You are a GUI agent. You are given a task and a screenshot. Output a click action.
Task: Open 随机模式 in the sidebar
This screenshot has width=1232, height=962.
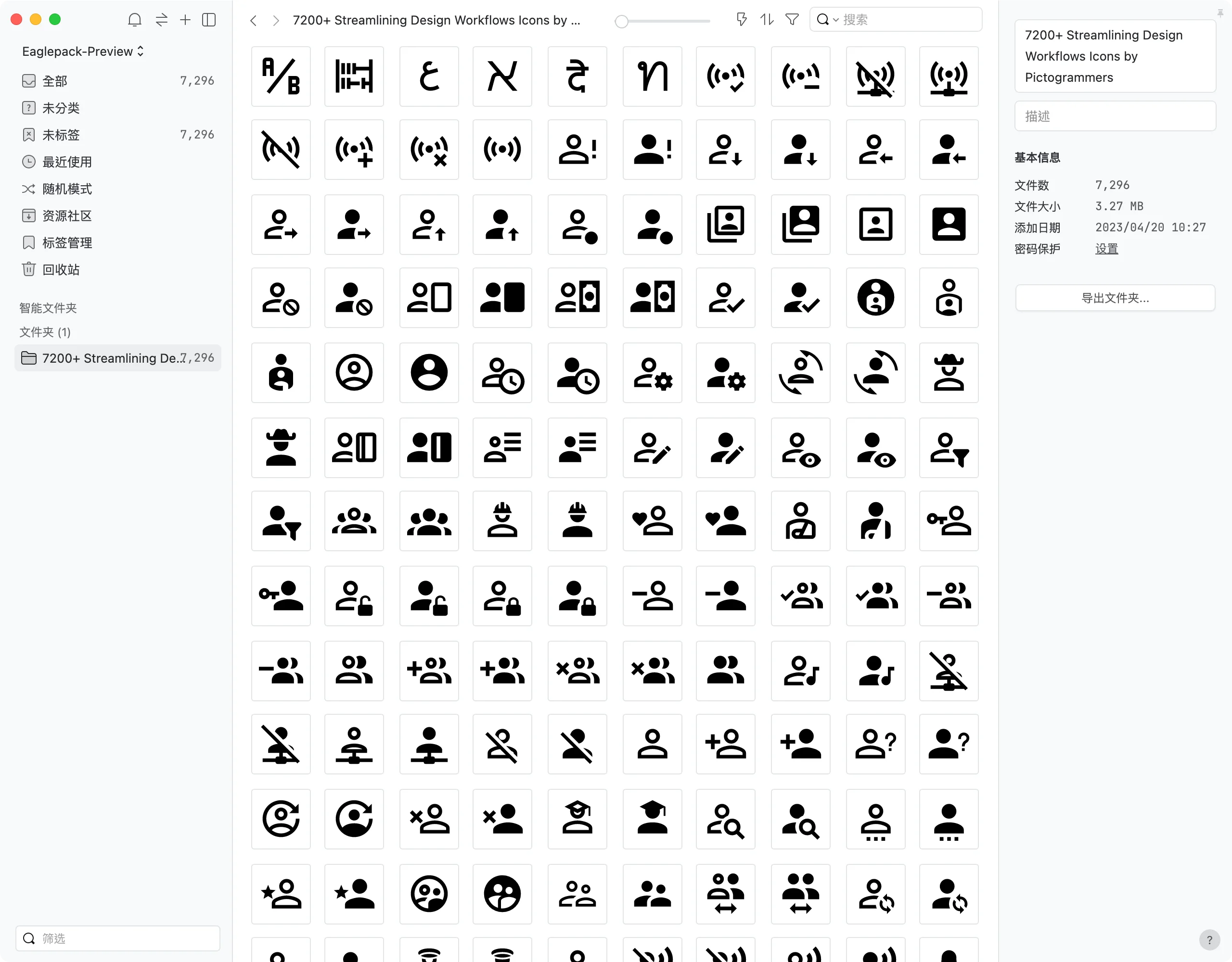(118, 189)
